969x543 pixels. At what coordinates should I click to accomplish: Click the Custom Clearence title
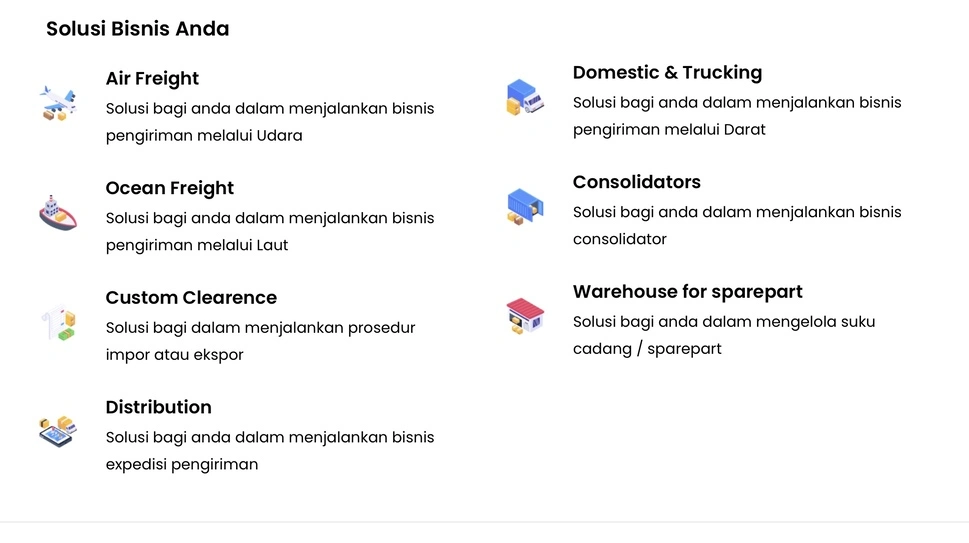[191, 298]
